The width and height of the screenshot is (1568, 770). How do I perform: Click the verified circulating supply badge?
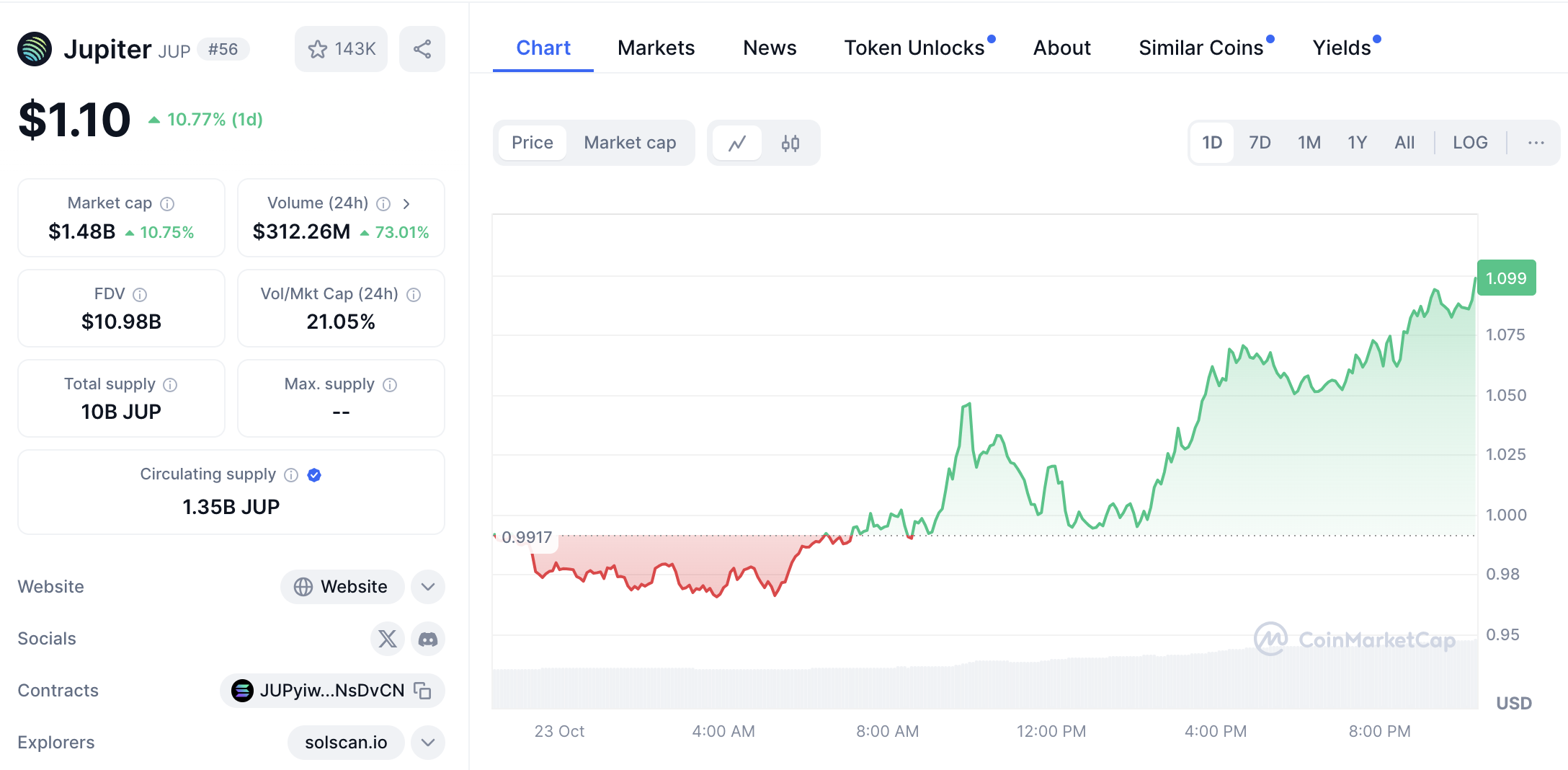click(x=314, y=474)
